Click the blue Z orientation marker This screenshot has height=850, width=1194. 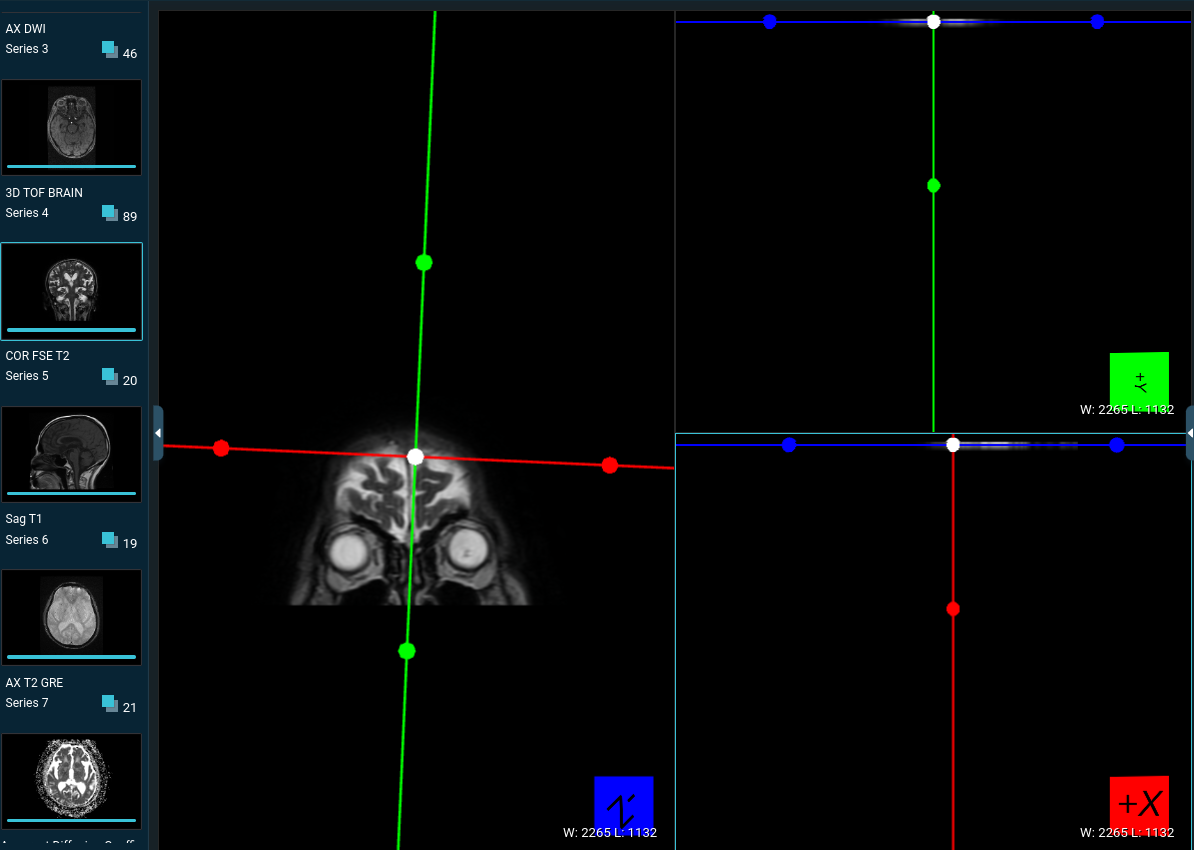(x=624, y=805)
